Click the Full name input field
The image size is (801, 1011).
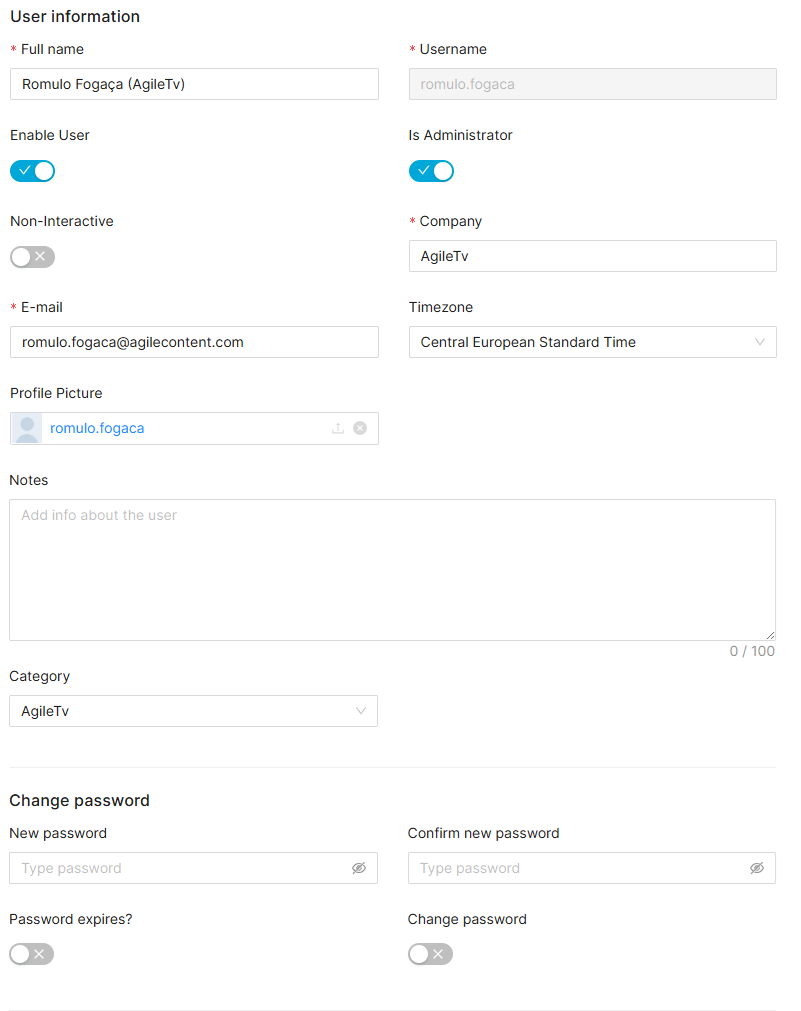click(x=194, y=84)
